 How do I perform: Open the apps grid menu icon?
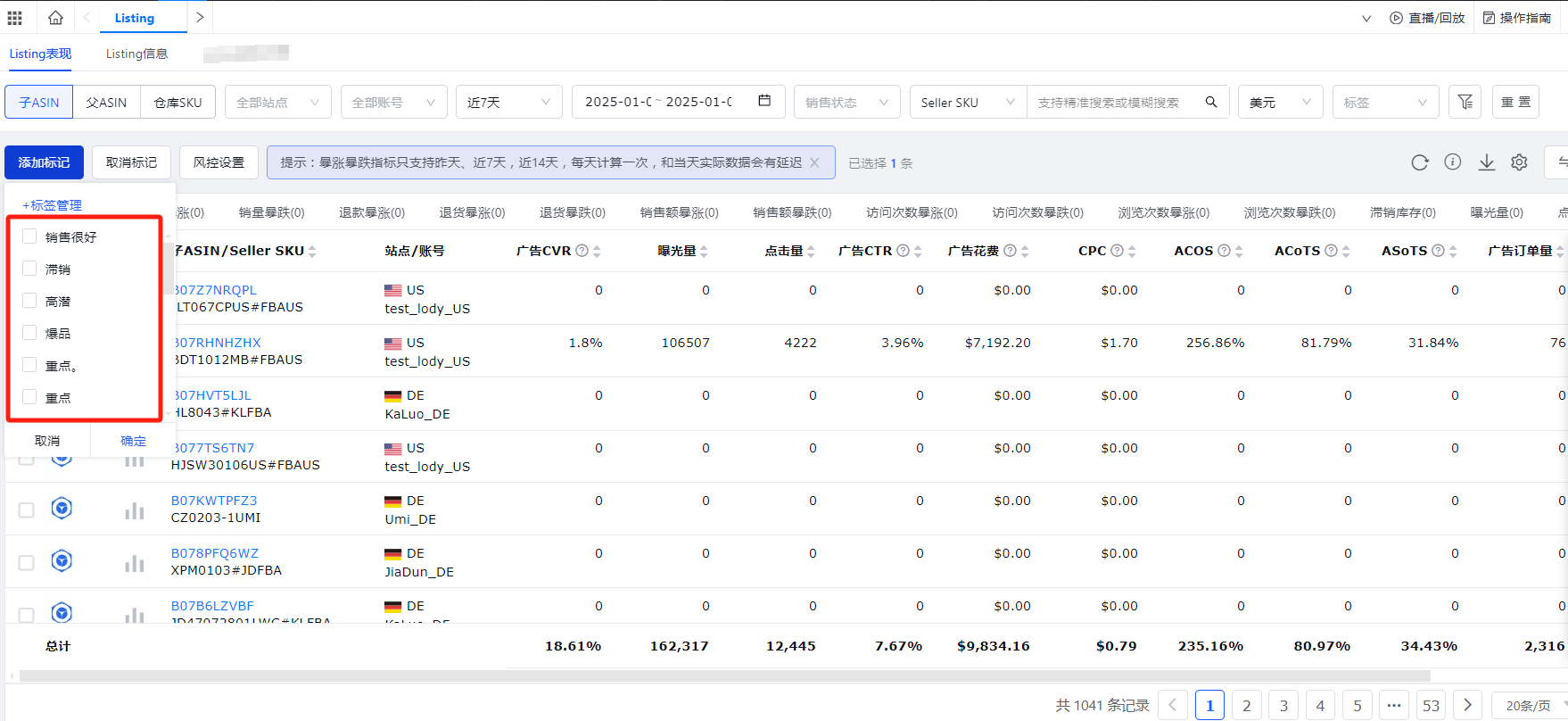15,18
